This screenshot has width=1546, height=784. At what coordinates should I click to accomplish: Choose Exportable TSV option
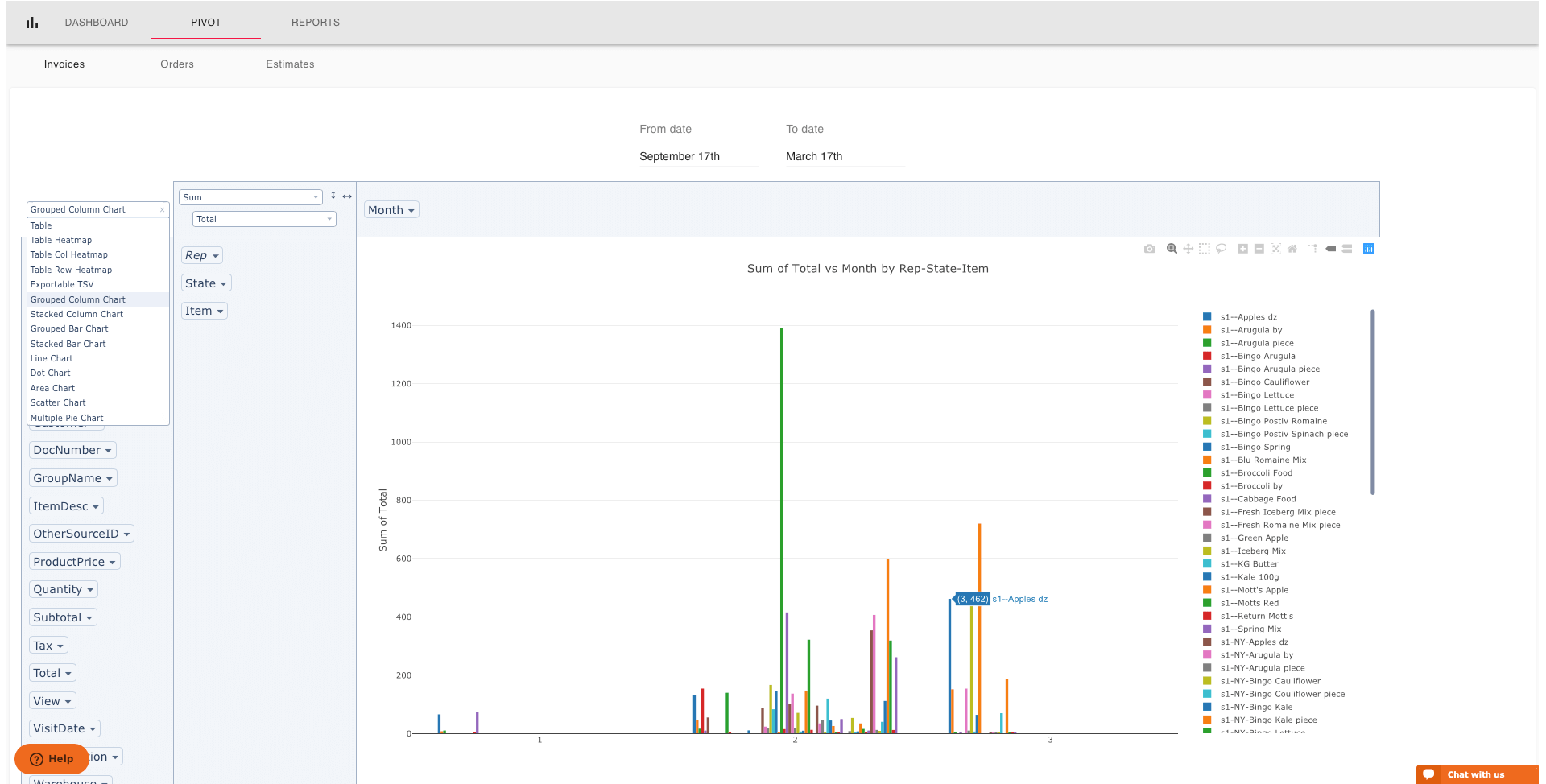(97, 284)
